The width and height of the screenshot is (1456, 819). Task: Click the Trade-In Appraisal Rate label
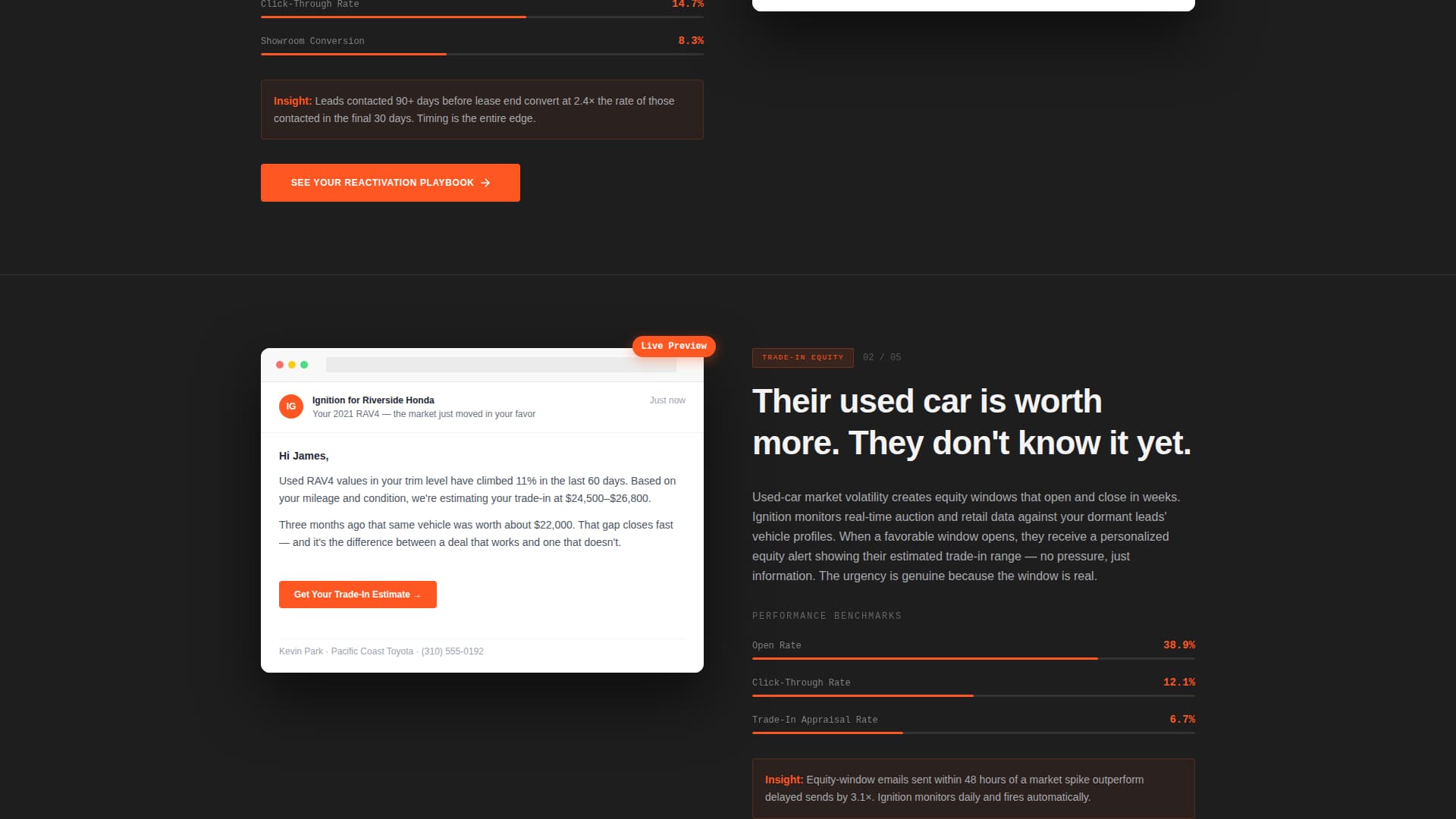(814, 720)
